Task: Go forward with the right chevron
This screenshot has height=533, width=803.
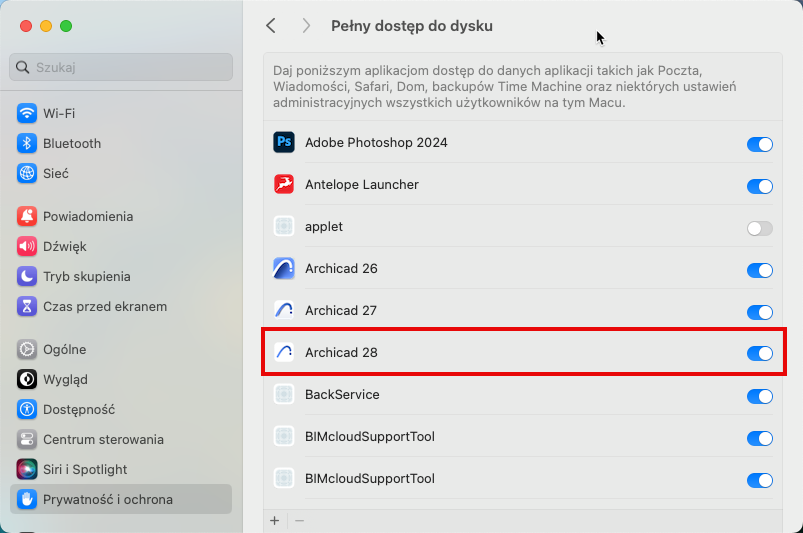Action: pos(306,26)
